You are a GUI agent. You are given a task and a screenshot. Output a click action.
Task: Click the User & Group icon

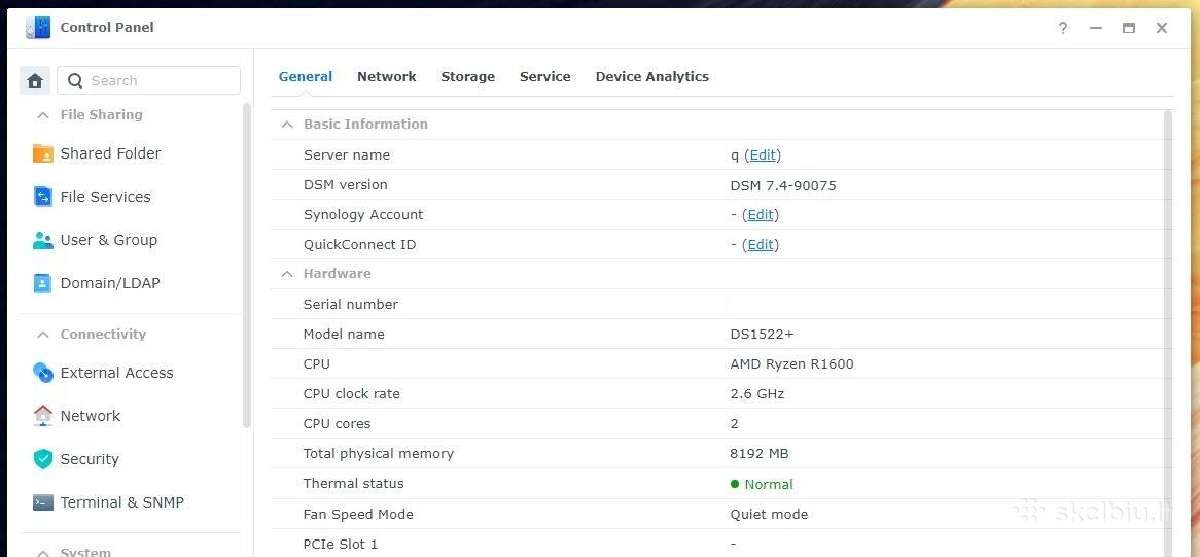(43, 240)
